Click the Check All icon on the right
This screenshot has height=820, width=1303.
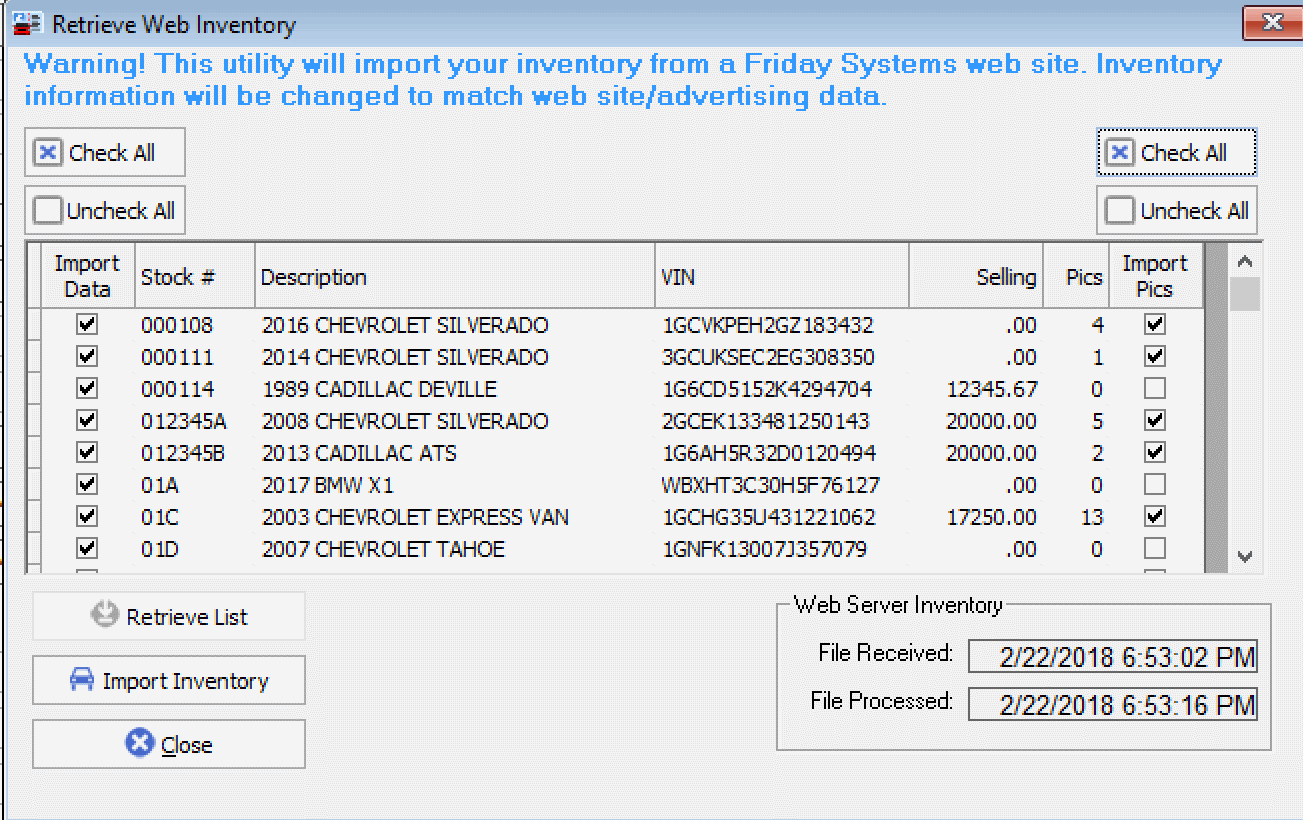click(x=1121, y=151)
